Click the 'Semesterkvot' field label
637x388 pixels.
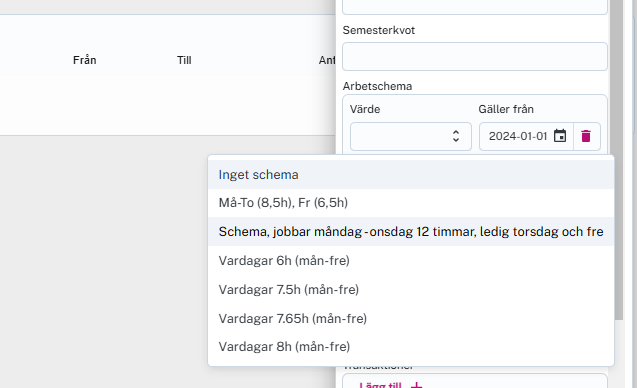click(379, 30)
